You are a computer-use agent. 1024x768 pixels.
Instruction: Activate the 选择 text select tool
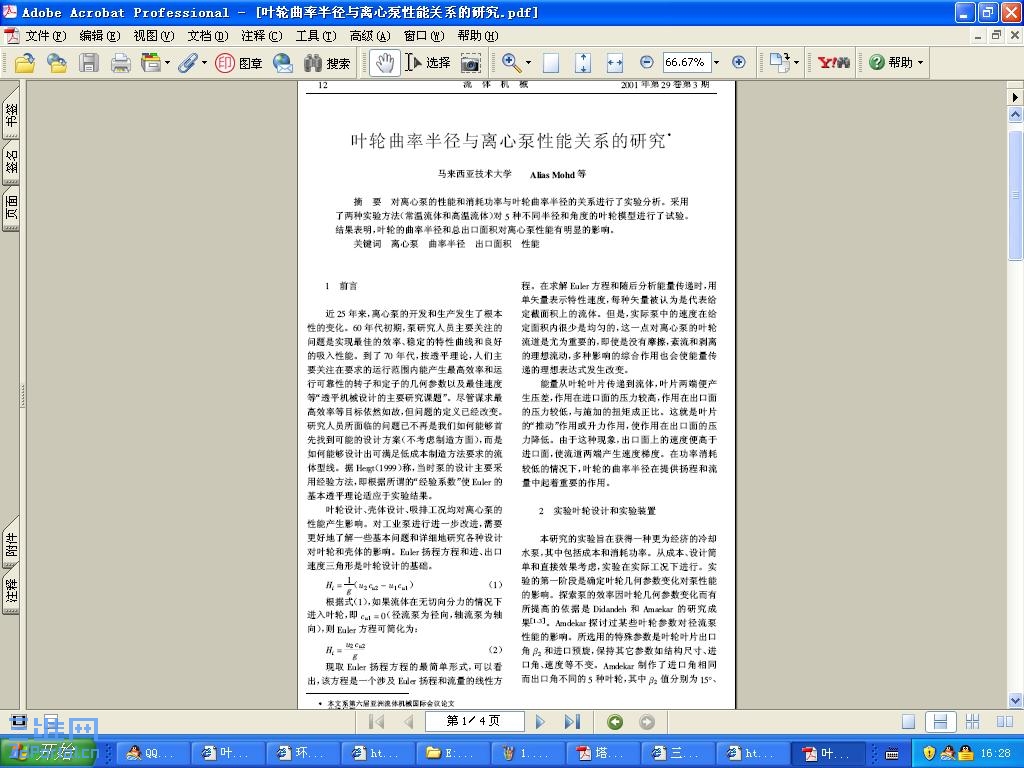428,63
